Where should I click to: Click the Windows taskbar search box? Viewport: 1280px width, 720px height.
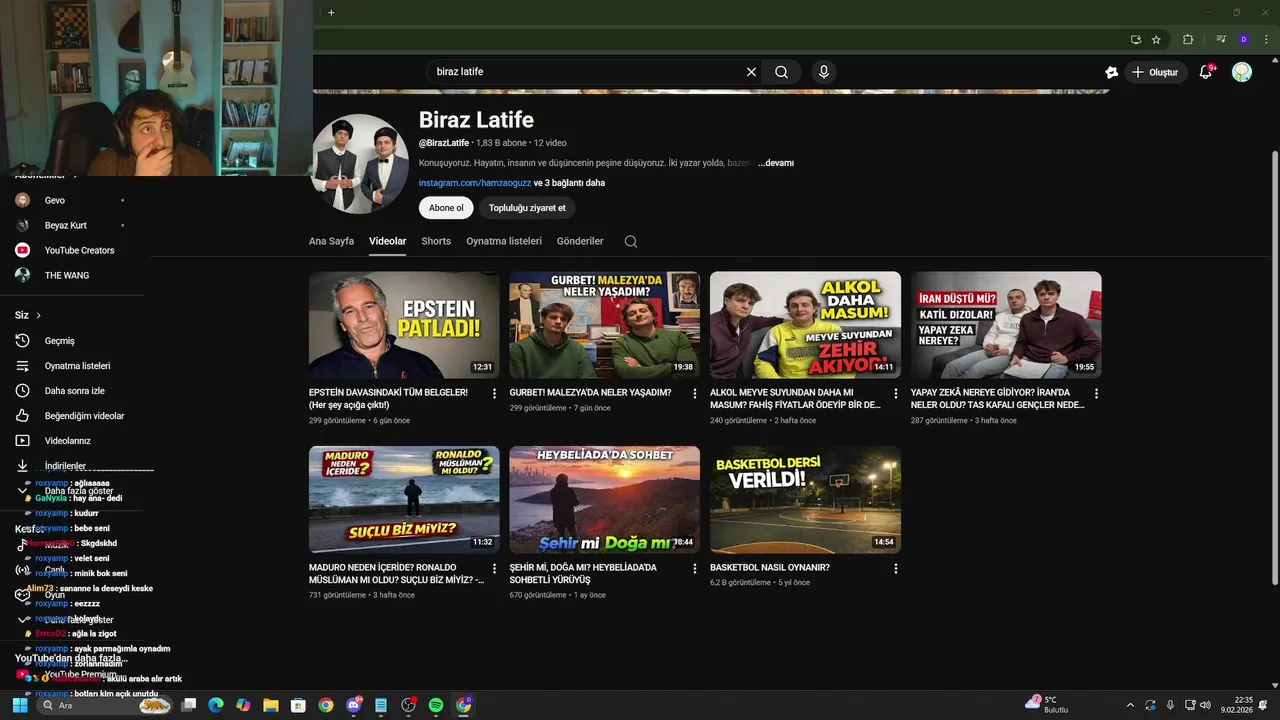click(x=105, y=705)
